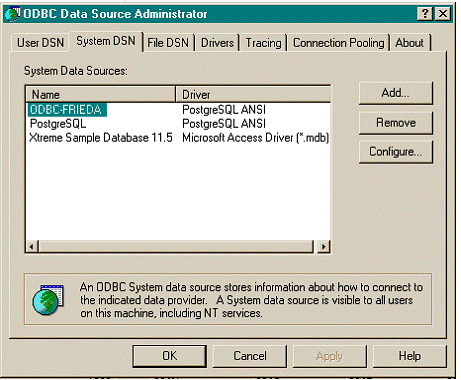Switch to the Connection Pooling tab
This screenshot has width=461, height=380.
coord(338,43)
